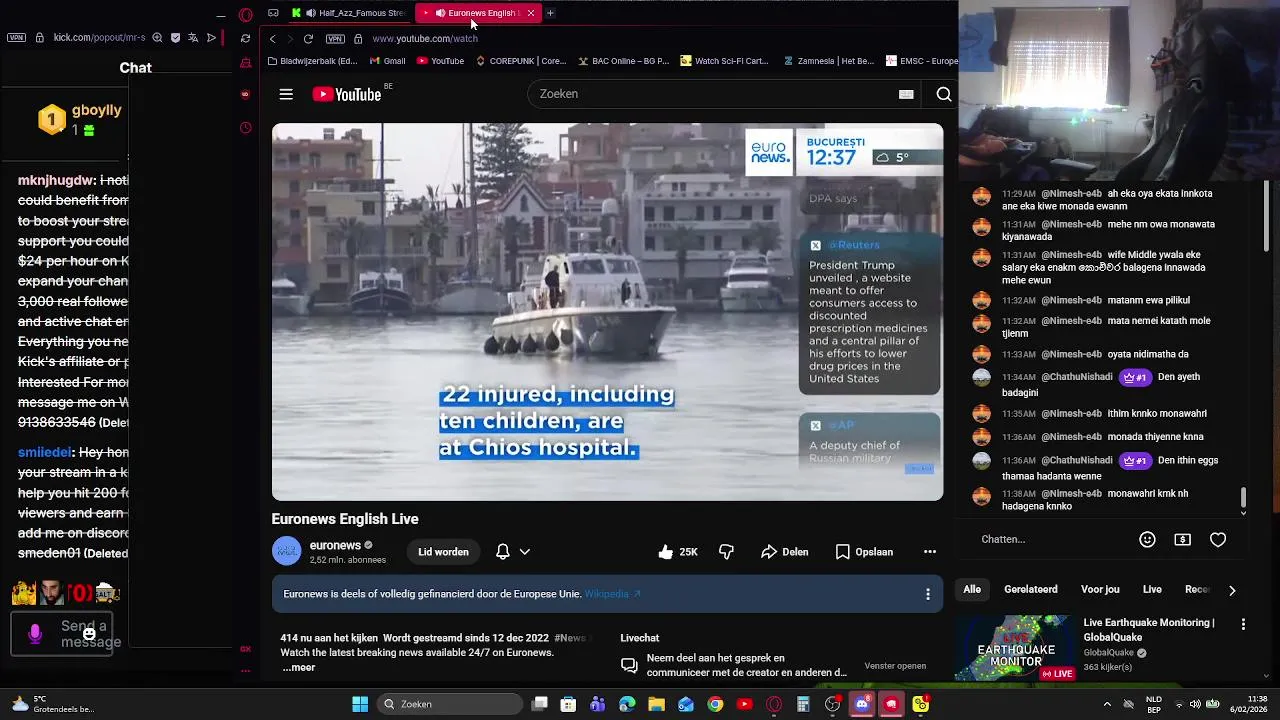Viewport: 1280px width, 720px height.
Task: Open the on-screen keyboard in search box
Action: coord(906,94)
